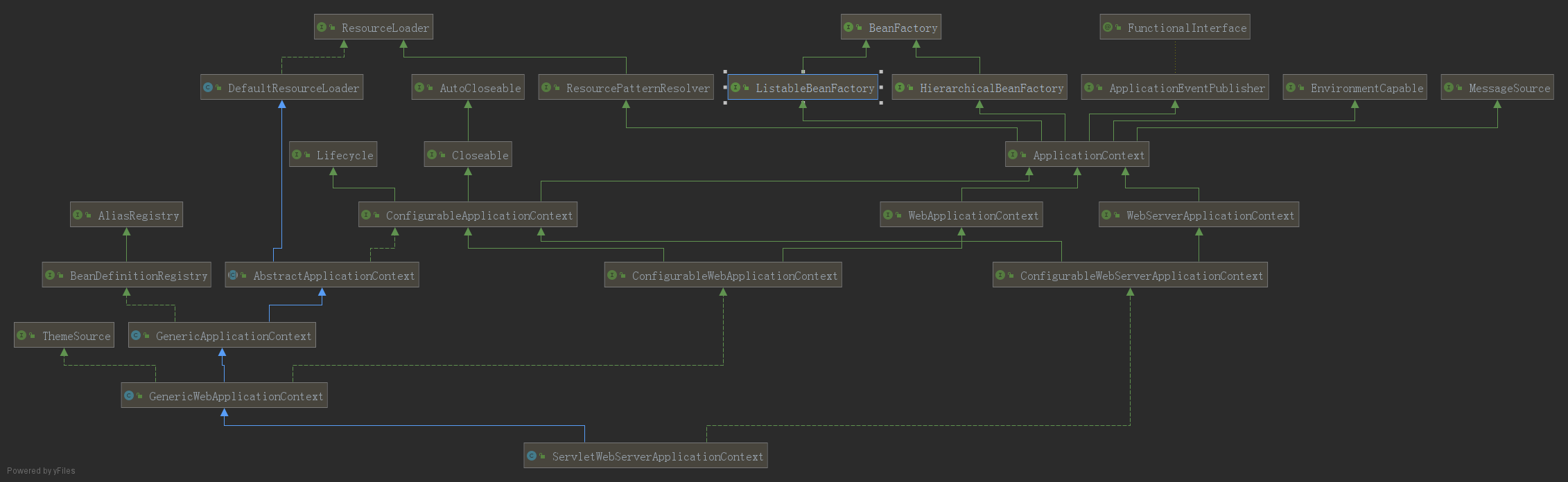Click the annotation icon on FunctionalInterface
The image size is (1568, 482).
pyautogui.click(x=1108, y=27)
